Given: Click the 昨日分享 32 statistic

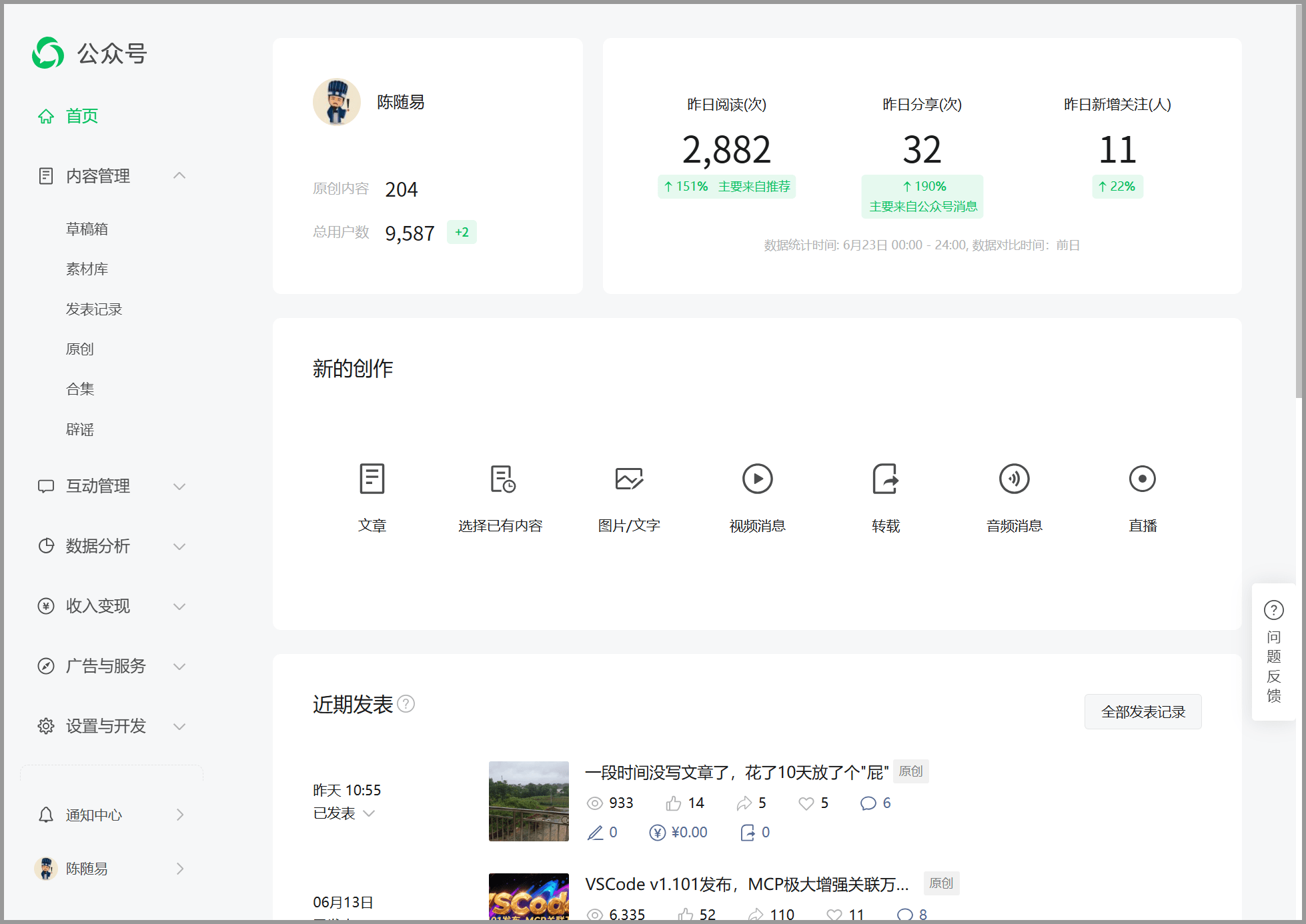Looking at the screenshot, I should [x=922, y=150].
